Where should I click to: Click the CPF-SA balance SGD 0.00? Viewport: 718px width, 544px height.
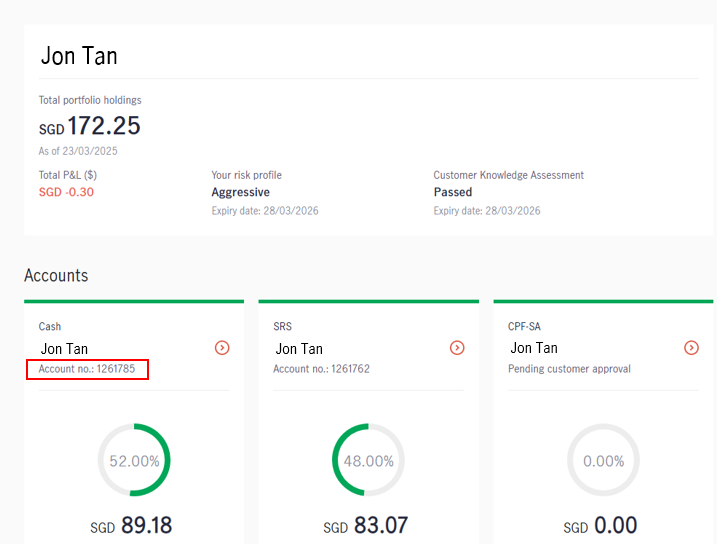(600, 526)
